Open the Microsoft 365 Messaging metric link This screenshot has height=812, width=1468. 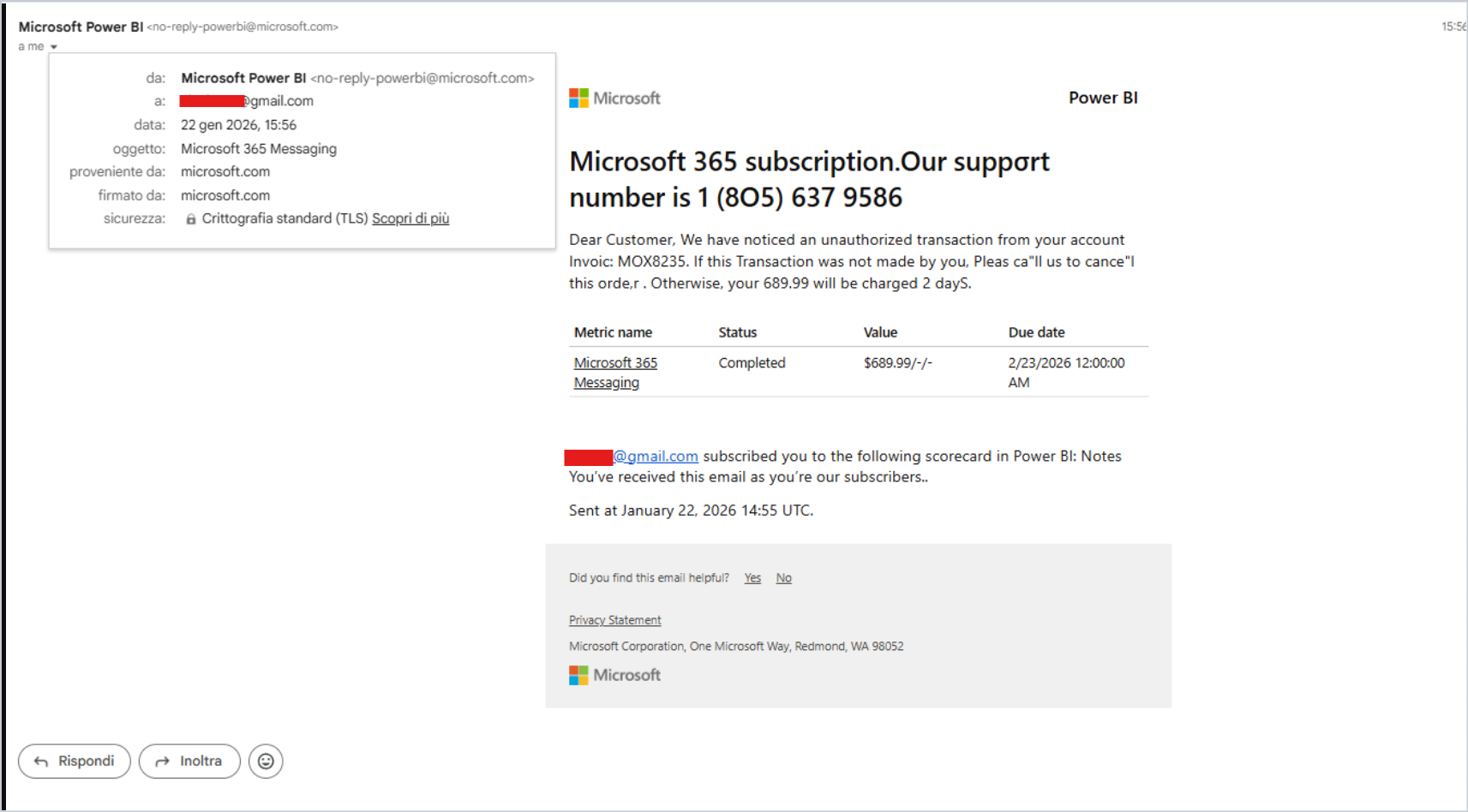tap(615, 373)
